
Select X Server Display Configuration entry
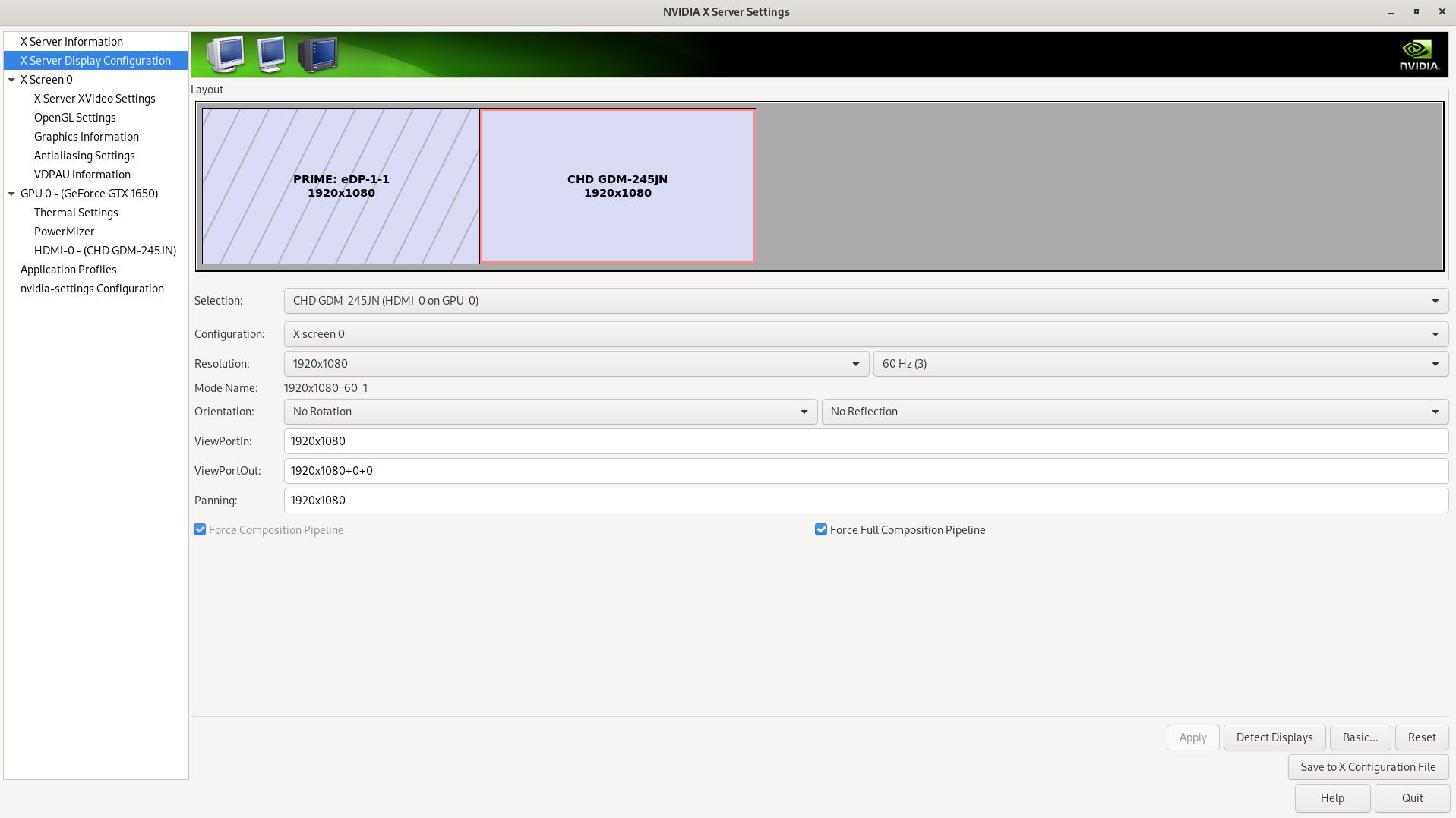(96, 61)
